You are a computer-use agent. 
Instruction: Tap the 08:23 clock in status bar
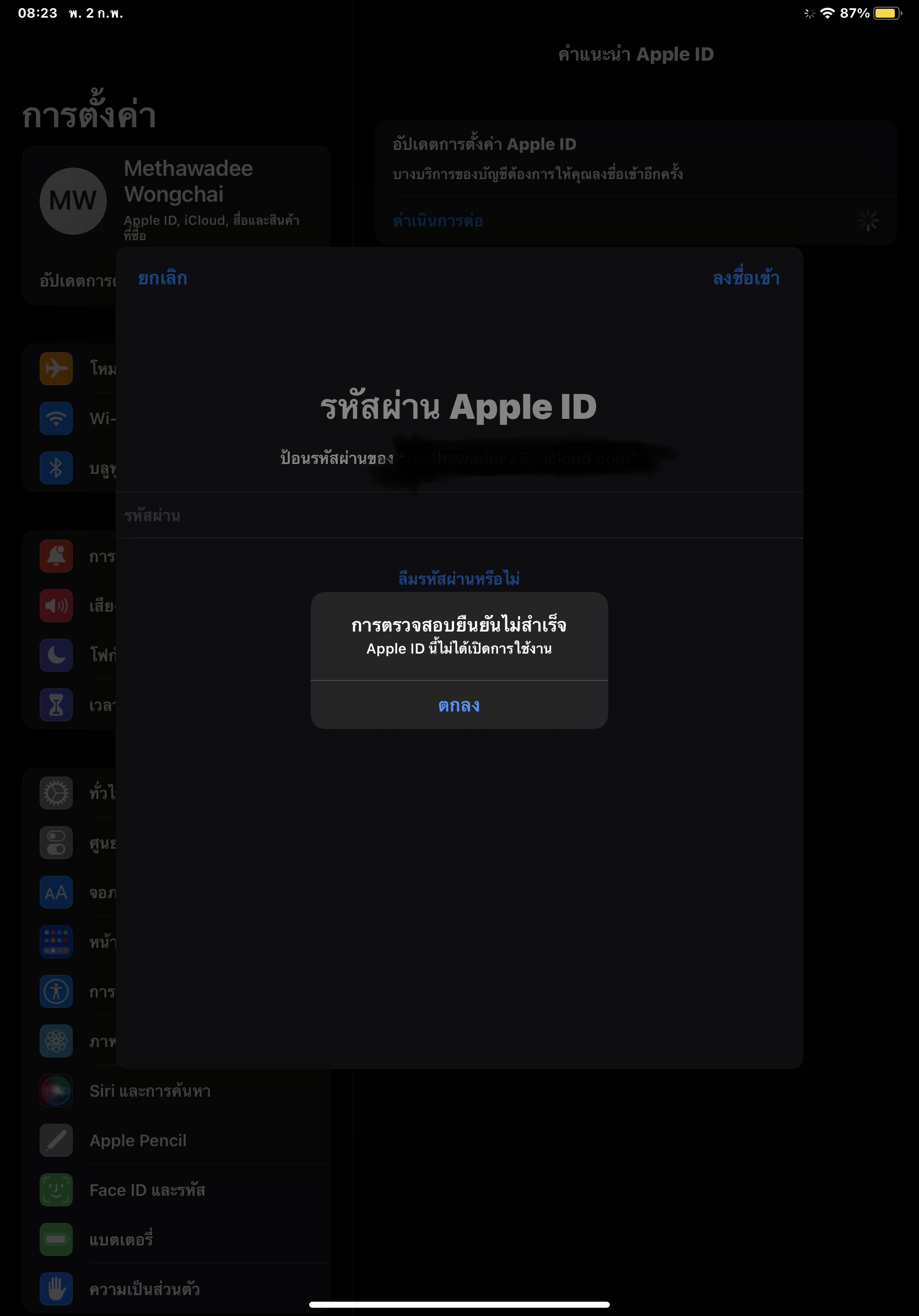coord(38,13)
